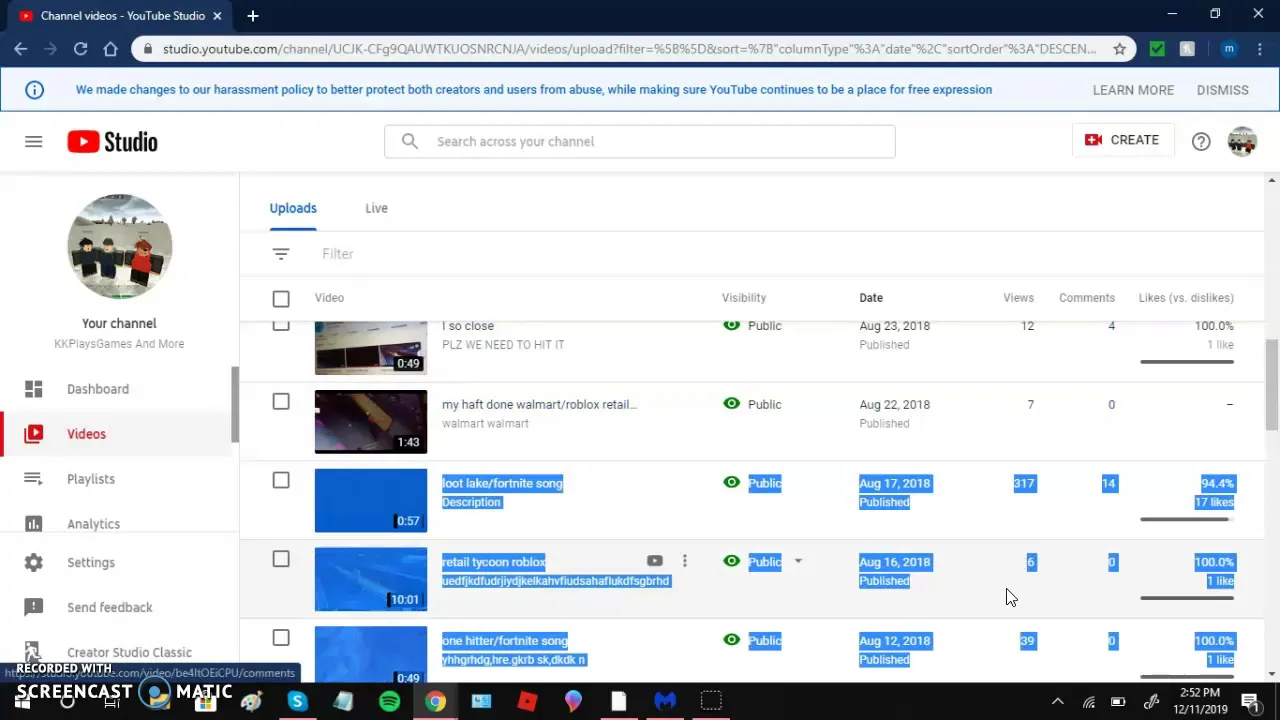Select the Channel videos browser tab

pos(120,15)
